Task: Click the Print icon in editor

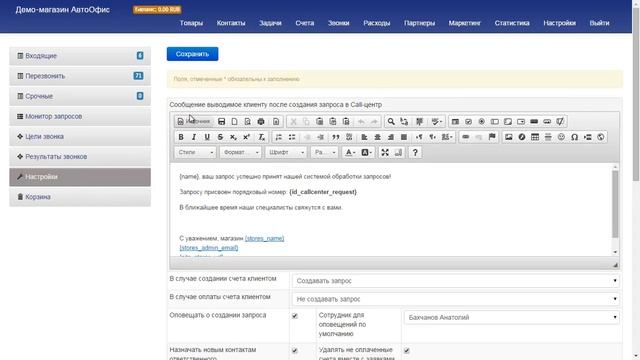Action: pos(261,122)
